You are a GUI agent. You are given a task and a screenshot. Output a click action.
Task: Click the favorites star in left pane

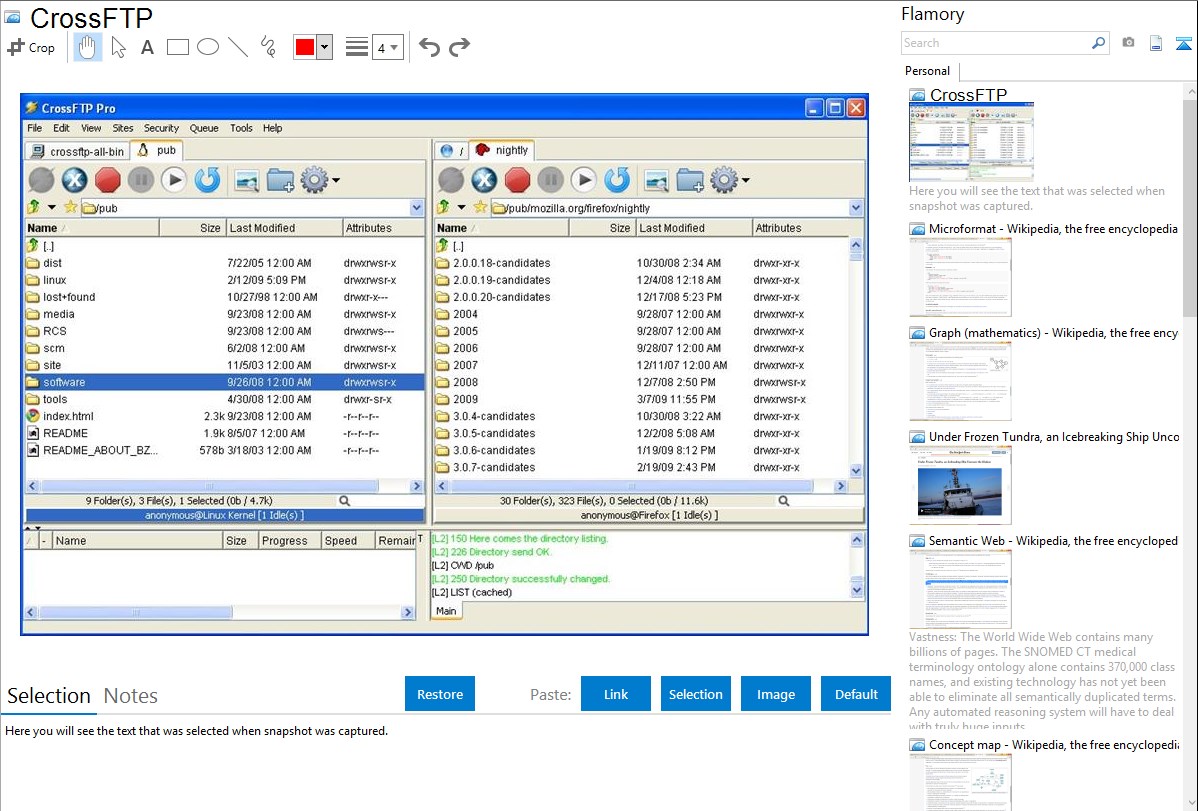point(70,207)
